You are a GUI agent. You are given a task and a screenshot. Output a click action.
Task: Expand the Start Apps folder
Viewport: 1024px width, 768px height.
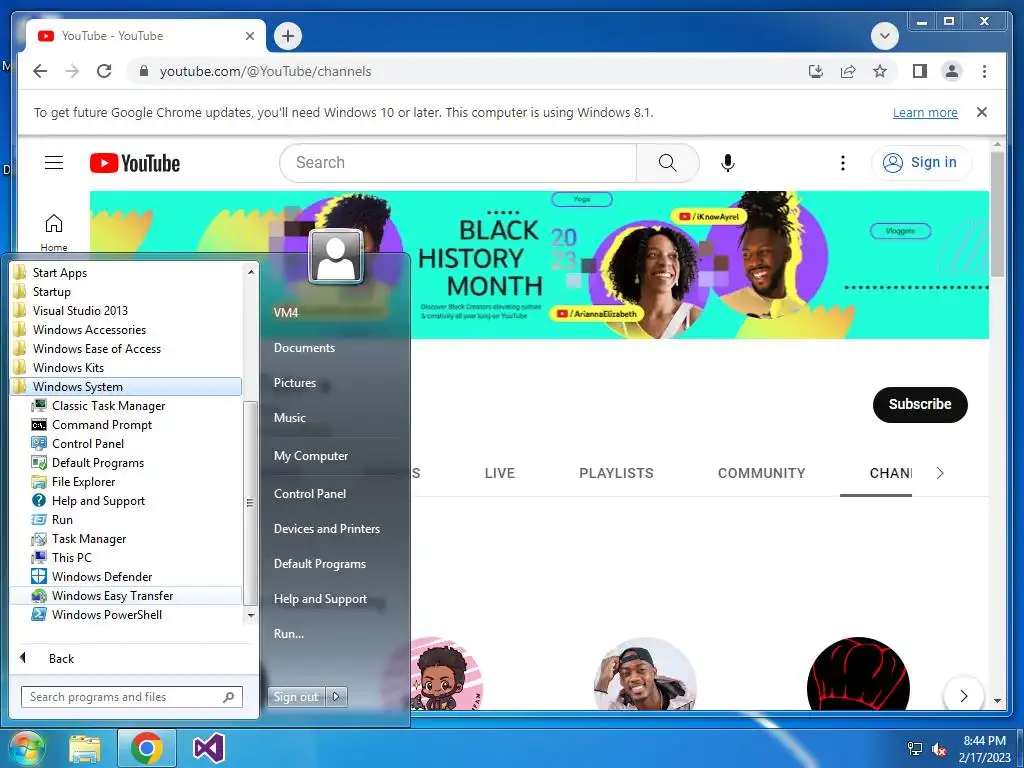pyautogui.click(x=59, y=273)
